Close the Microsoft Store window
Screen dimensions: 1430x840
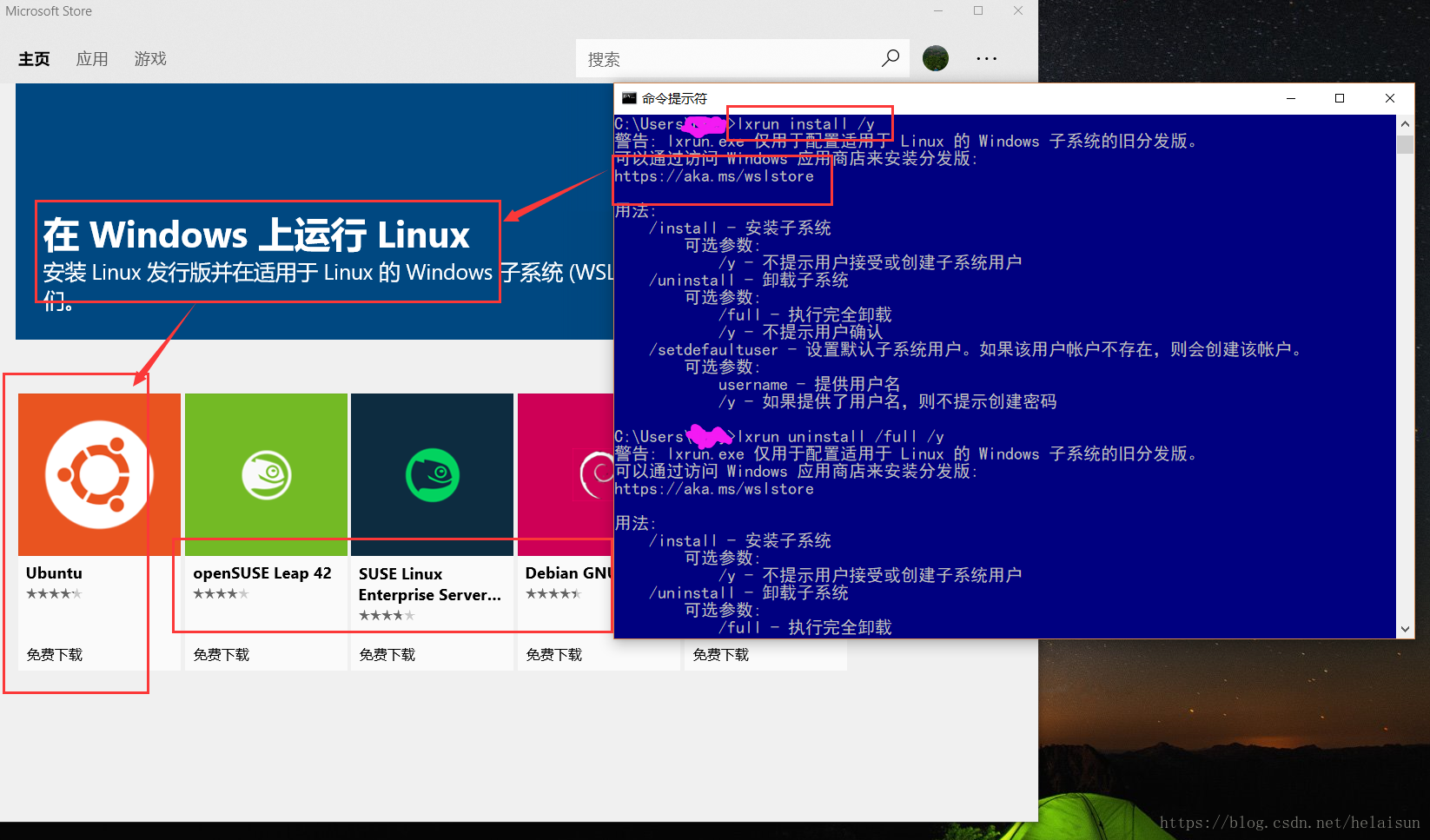tap(1018, 10)
